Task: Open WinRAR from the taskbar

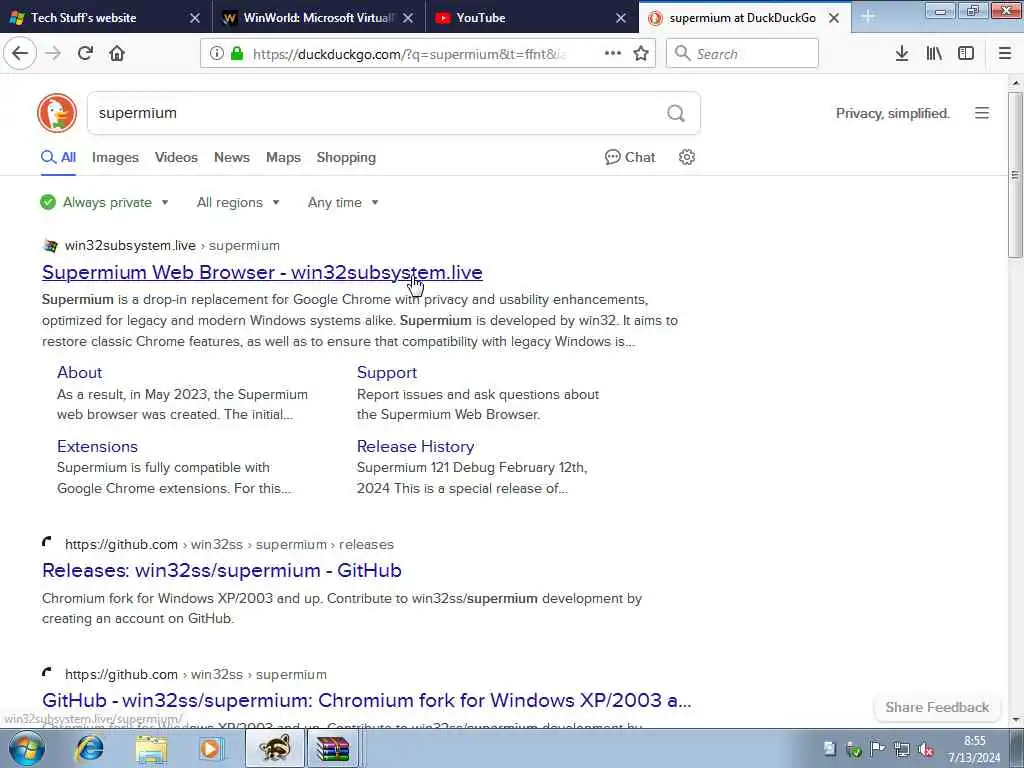Action: coord(333,749)
